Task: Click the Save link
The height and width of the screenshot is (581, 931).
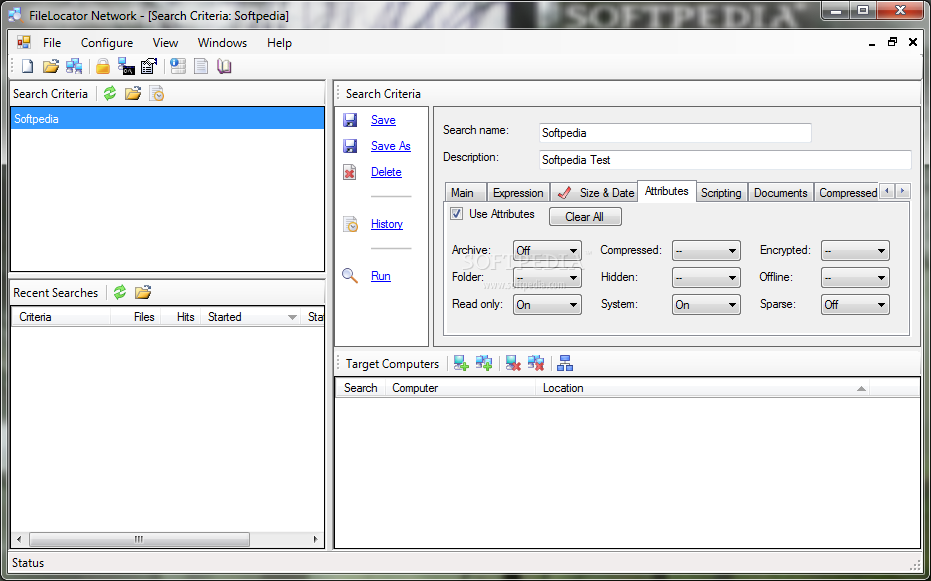Action: tap(383, 120)
